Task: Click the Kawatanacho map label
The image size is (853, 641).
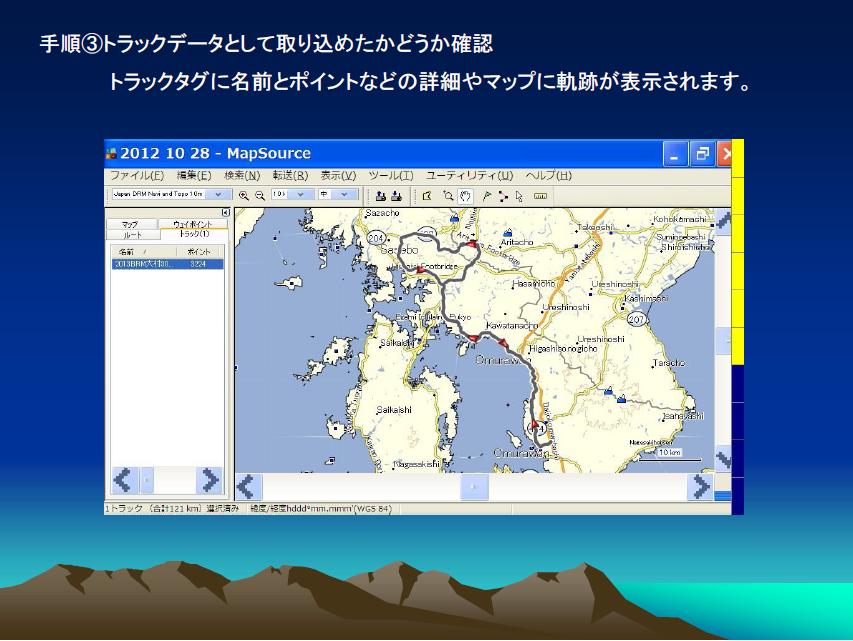Action: pos(511,325)
